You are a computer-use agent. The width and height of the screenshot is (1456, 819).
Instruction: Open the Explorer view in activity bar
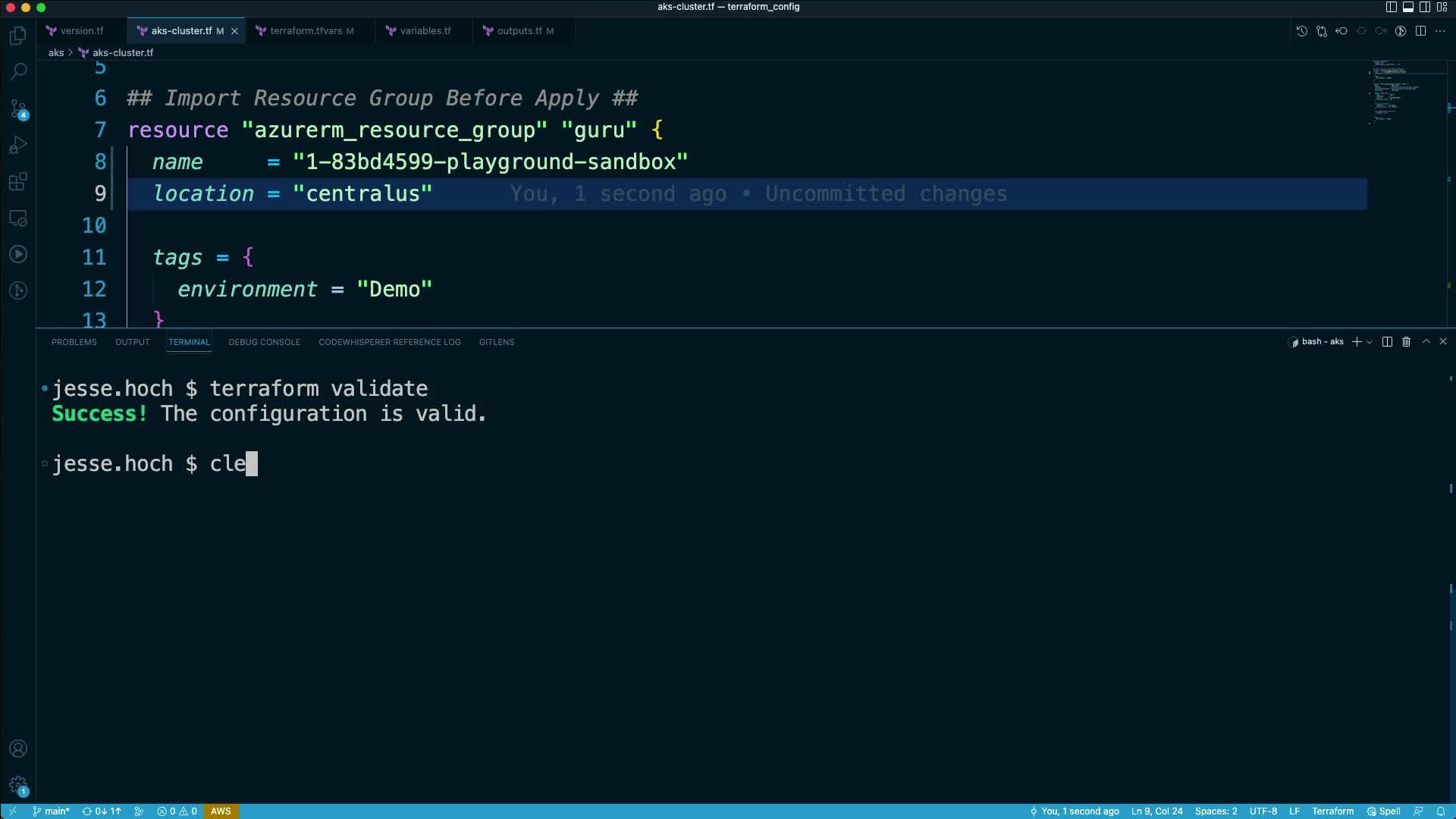click(18, 36)
